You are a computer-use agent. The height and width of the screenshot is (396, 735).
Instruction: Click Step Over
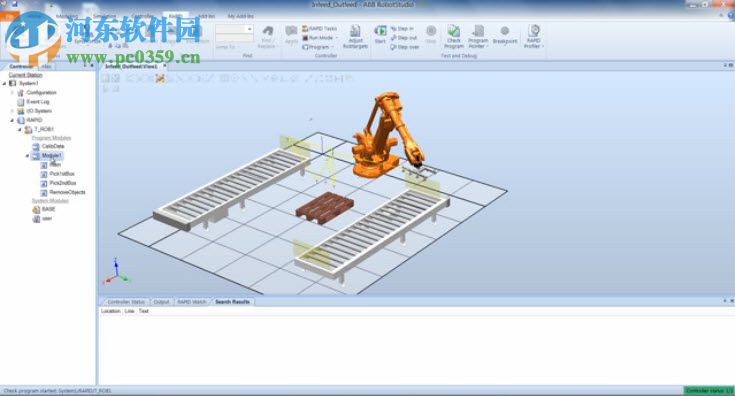pos(405,47)
